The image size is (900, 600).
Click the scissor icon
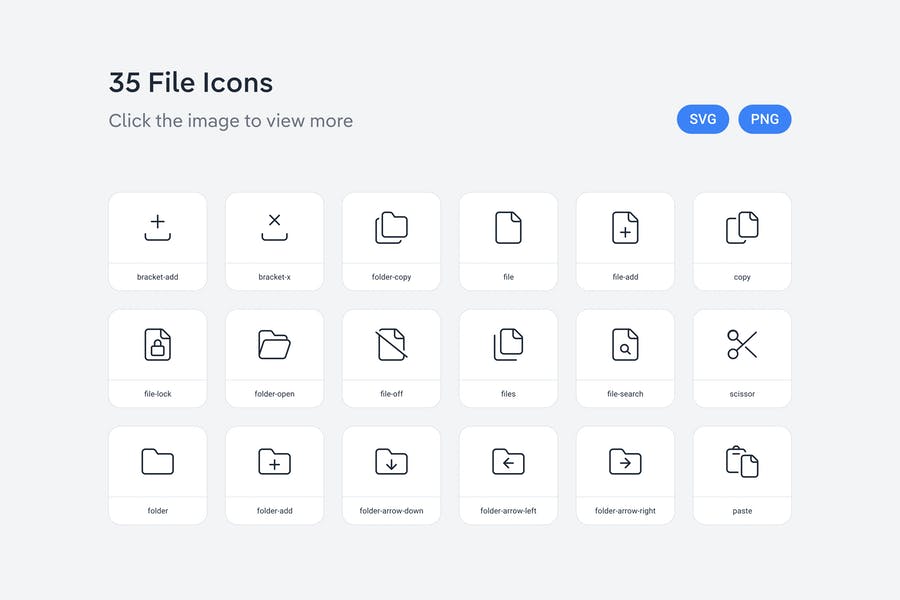pyautogui.click(x=742, y=345)
